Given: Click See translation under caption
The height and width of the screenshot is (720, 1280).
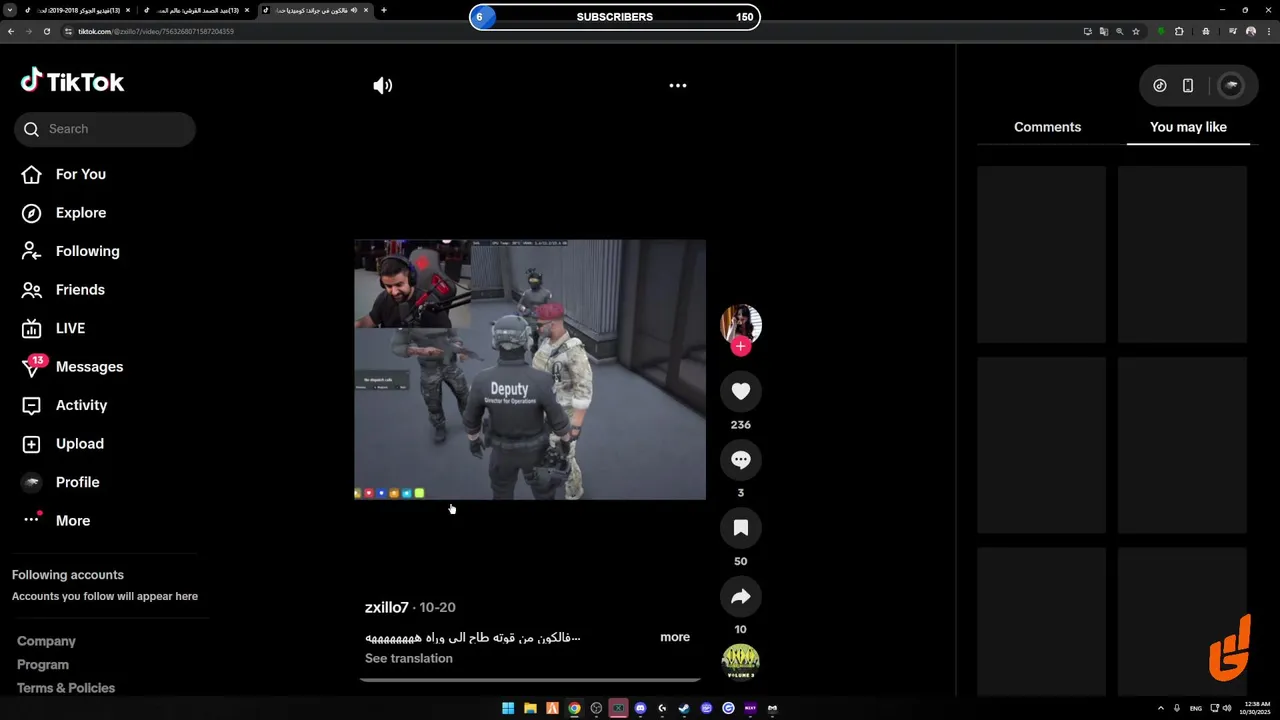Looking at the screenshot, I should click(x=408, y=658).
